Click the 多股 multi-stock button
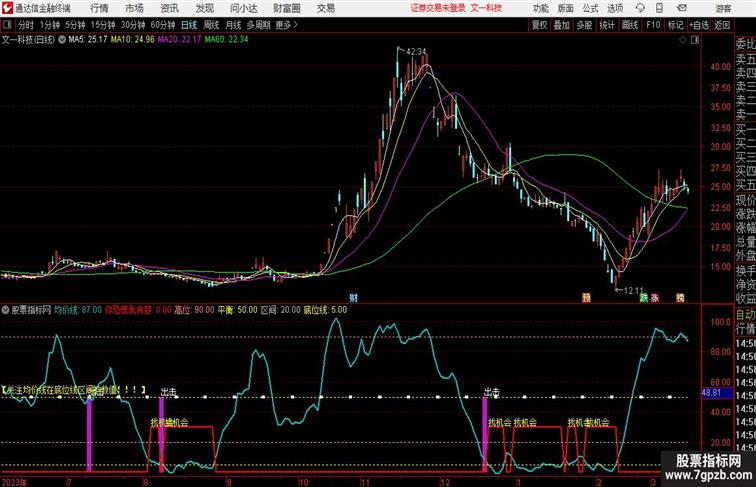 pyautogui.click(x=584, y=25)
